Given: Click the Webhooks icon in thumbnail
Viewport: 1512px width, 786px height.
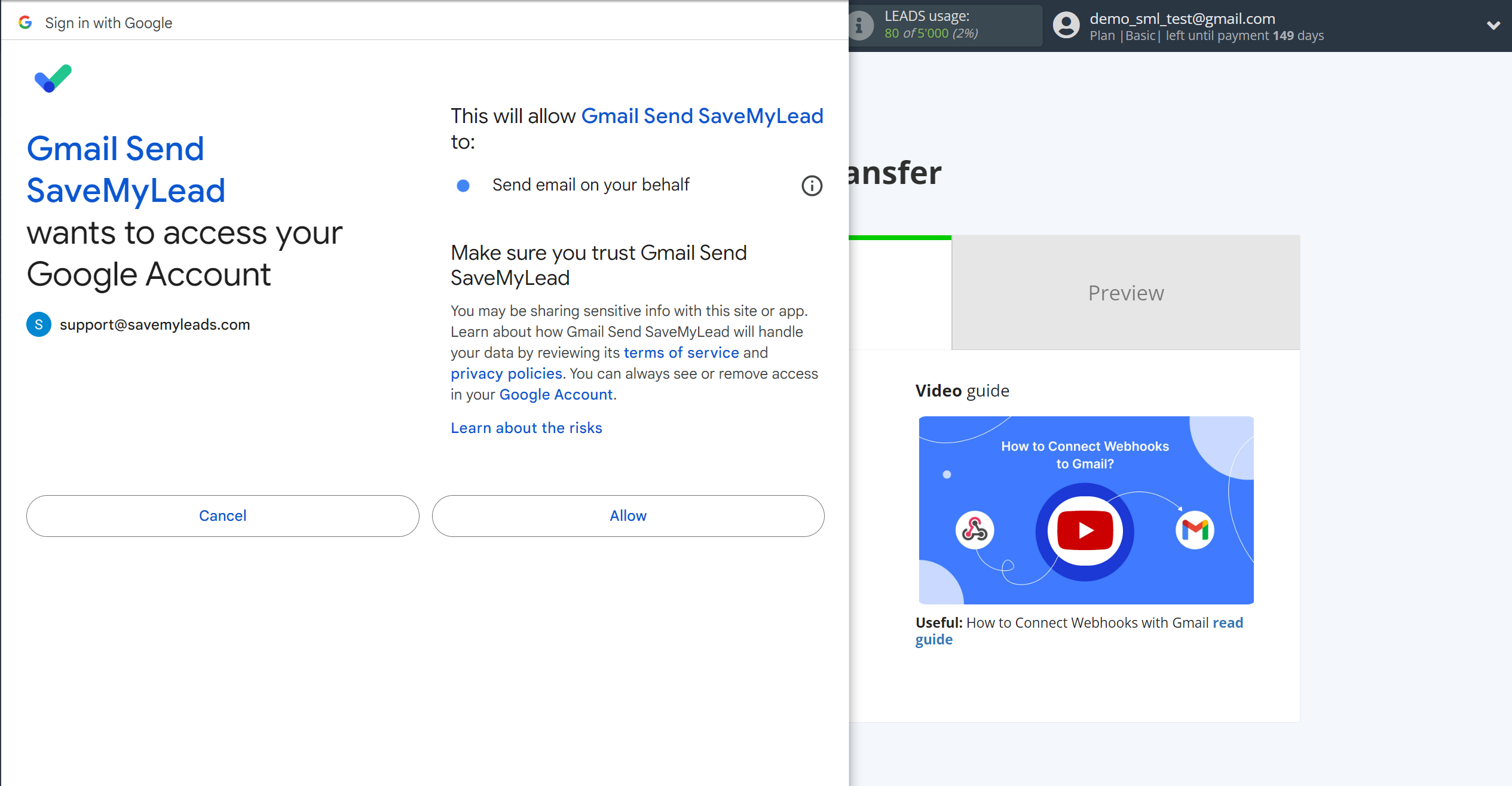Looking at the screenshot, I should point(975,530).
